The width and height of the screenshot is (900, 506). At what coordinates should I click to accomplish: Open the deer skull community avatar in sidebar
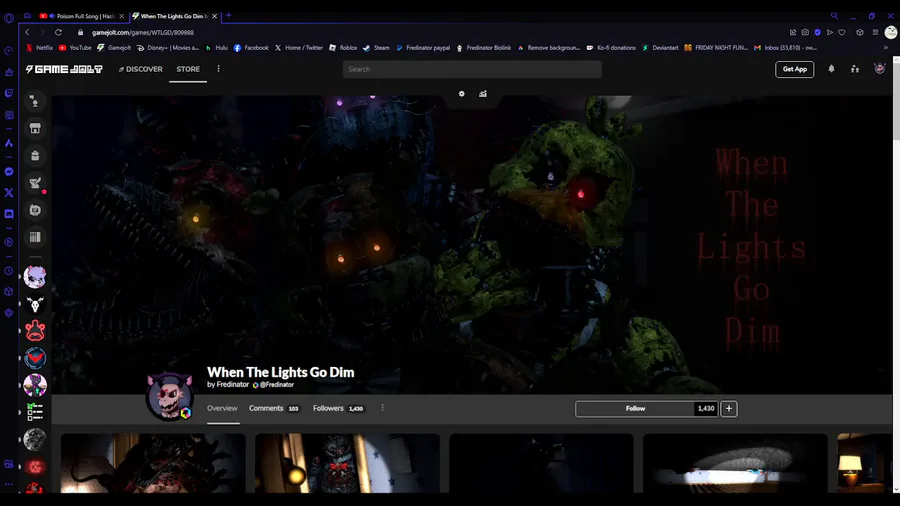click(x=35, y=304)
